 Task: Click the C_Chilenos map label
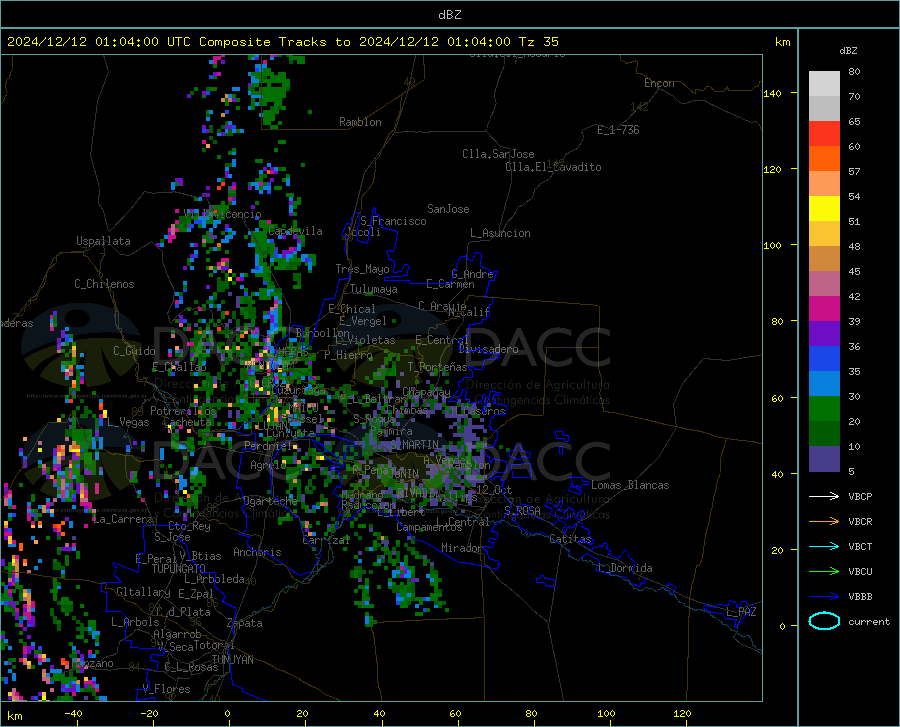[x=104, y=284]
